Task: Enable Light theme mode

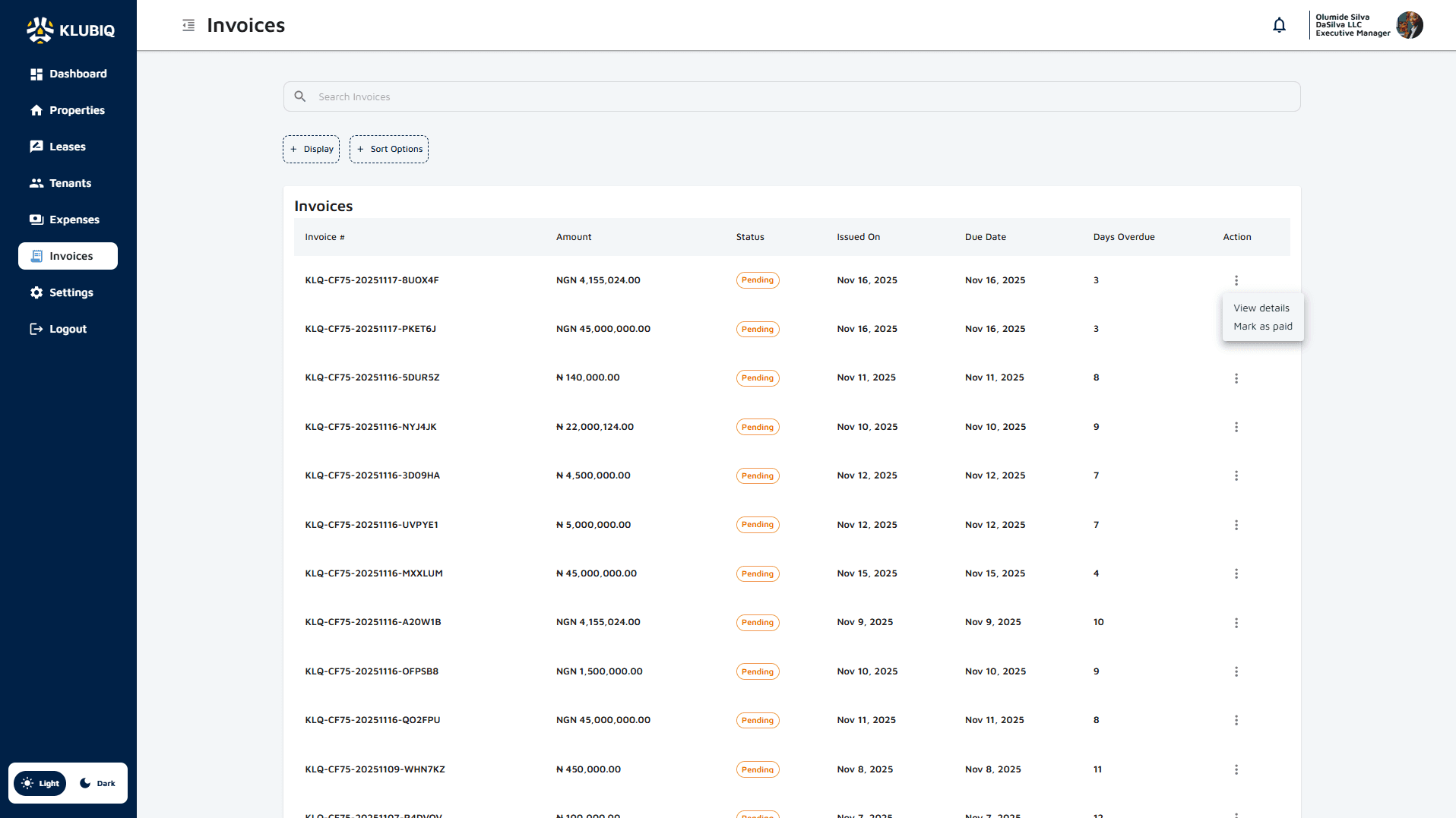Action: (x=40, y=783)
